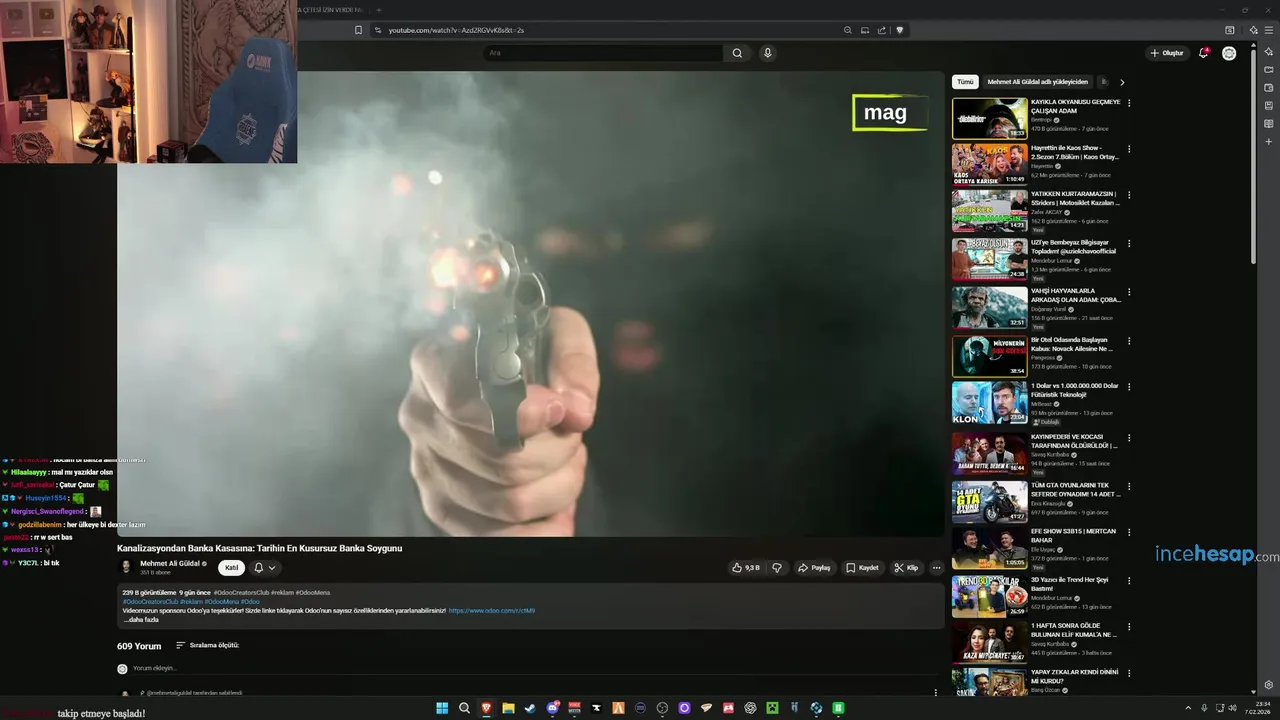Click the Katıl join button
This screenshot has height=720, width=1280.
pyautogui.click(x=231, y=568)
